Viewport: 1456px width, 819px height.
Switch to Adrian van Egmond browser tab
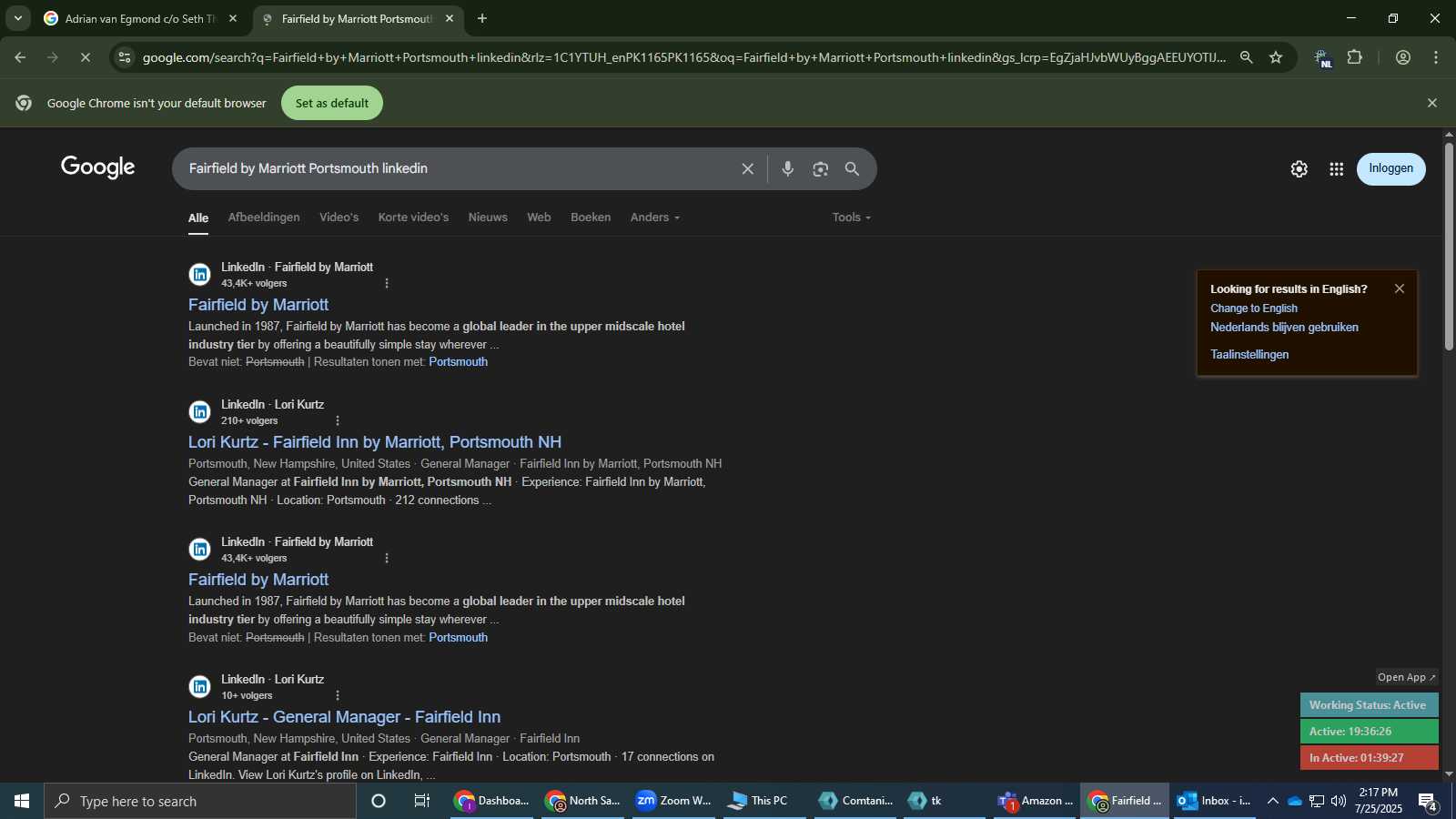pyautogui.click(x=139, y=18)
